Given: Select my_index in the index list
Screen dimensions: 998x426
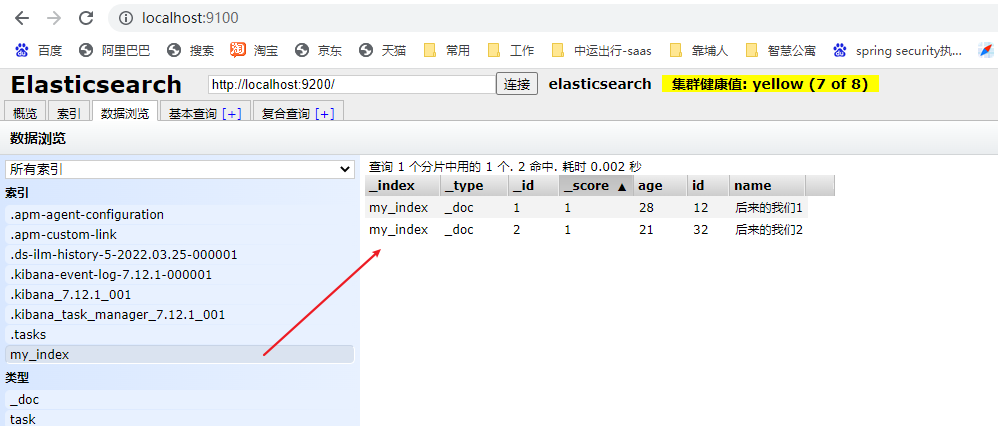Looking at the screenshot, I should coord(179,355).
